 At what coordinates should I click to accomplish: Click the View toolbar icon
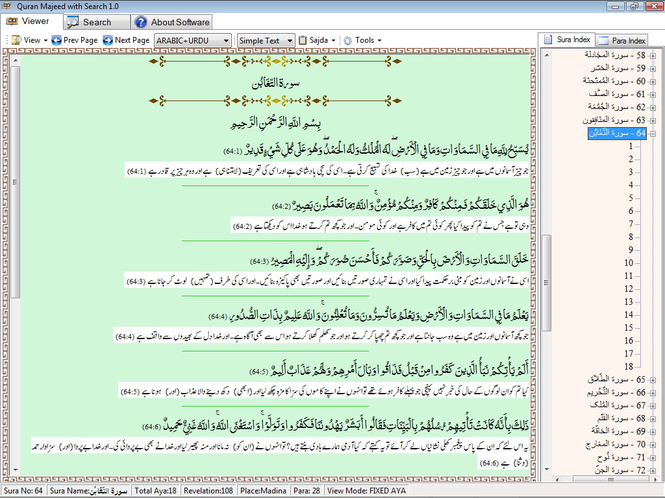tap(16, 40)
